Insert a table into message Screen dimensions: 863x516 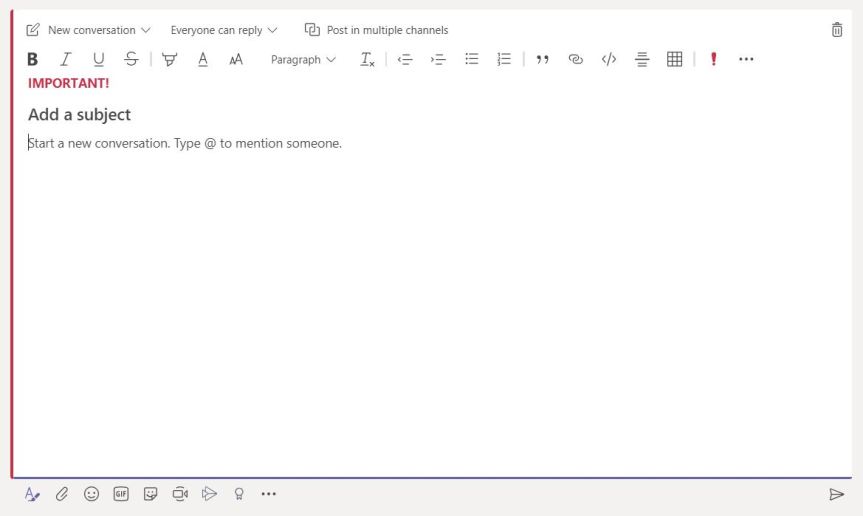[x=674, y=59]
